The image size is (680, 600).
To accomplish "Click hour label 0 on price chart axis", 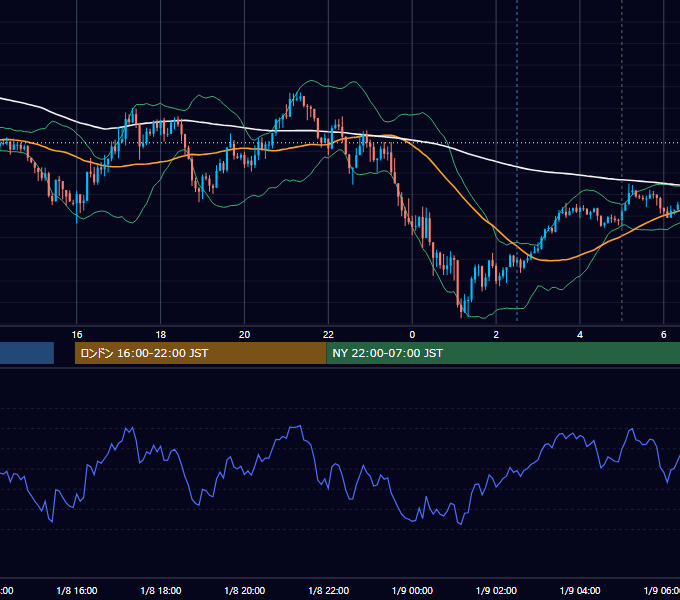I will 412,335.
